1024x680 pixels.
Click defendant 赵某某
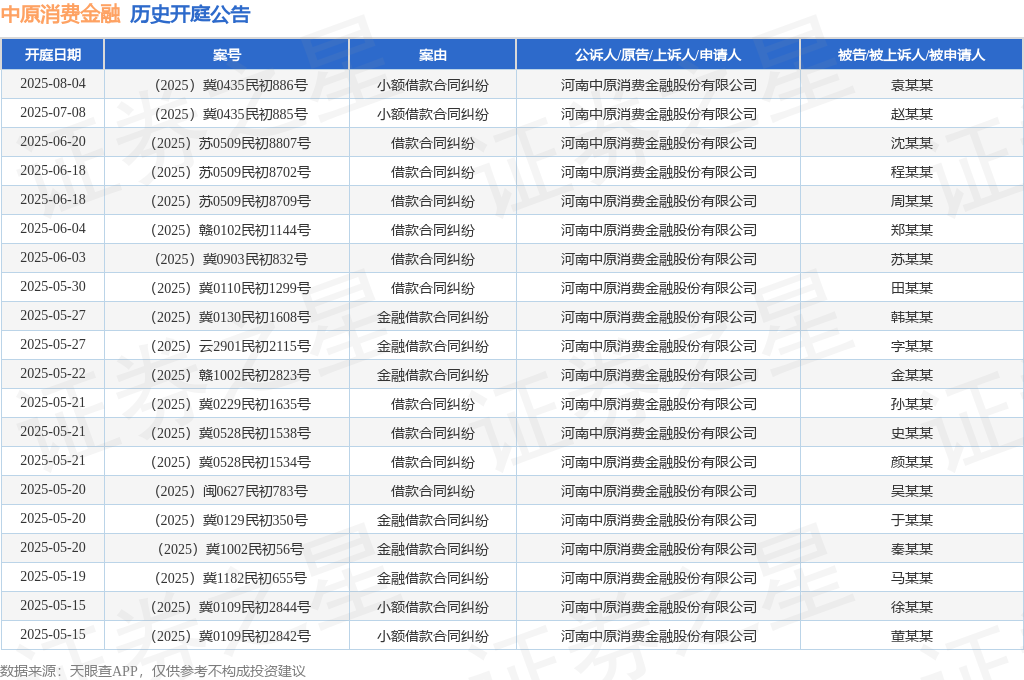click(912, 114)
